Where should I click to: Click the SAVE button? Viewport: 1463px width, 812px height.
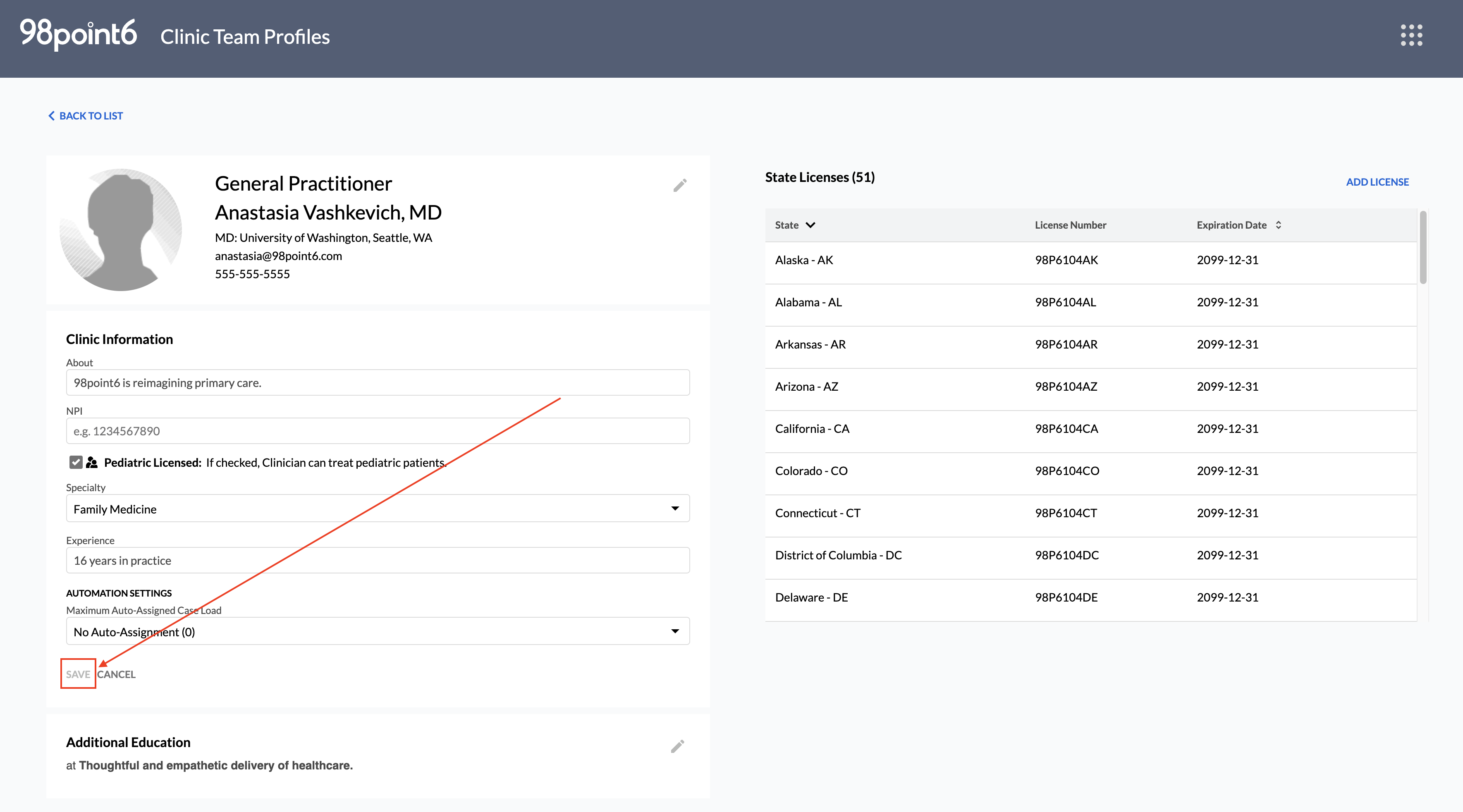pos(78,674)
